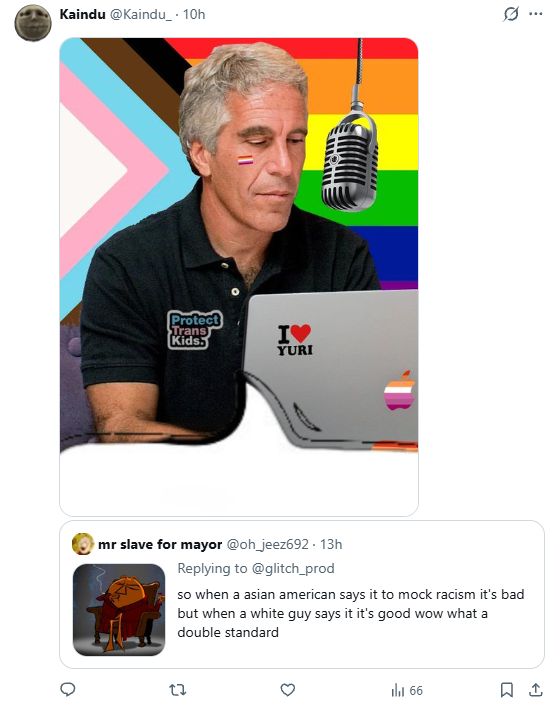Open the 10h post timestamp
Viewport: 560px width, 702px height.
[x=194, y=14]
